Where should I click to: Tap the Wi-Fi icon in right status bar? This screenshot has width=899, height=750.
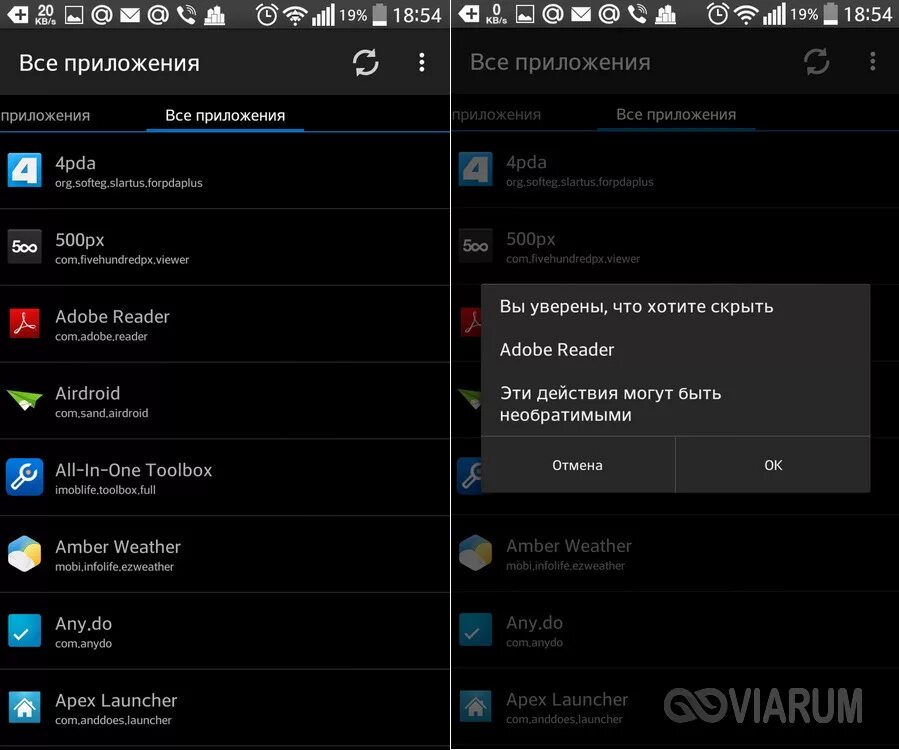click(746, 16)
